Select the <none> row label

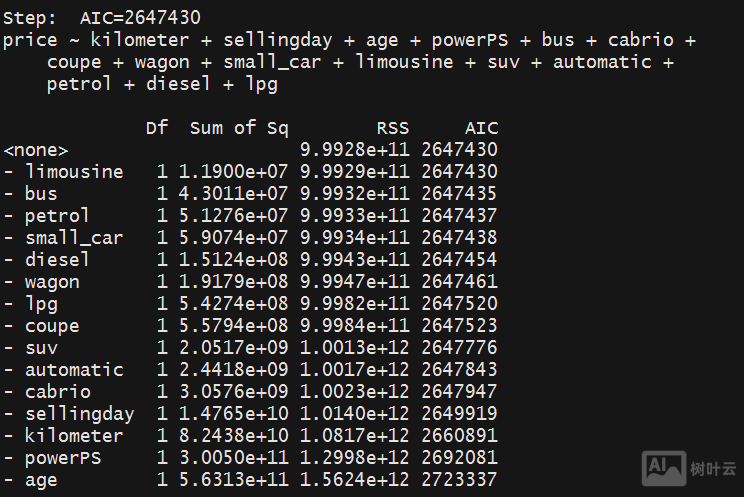36,150
